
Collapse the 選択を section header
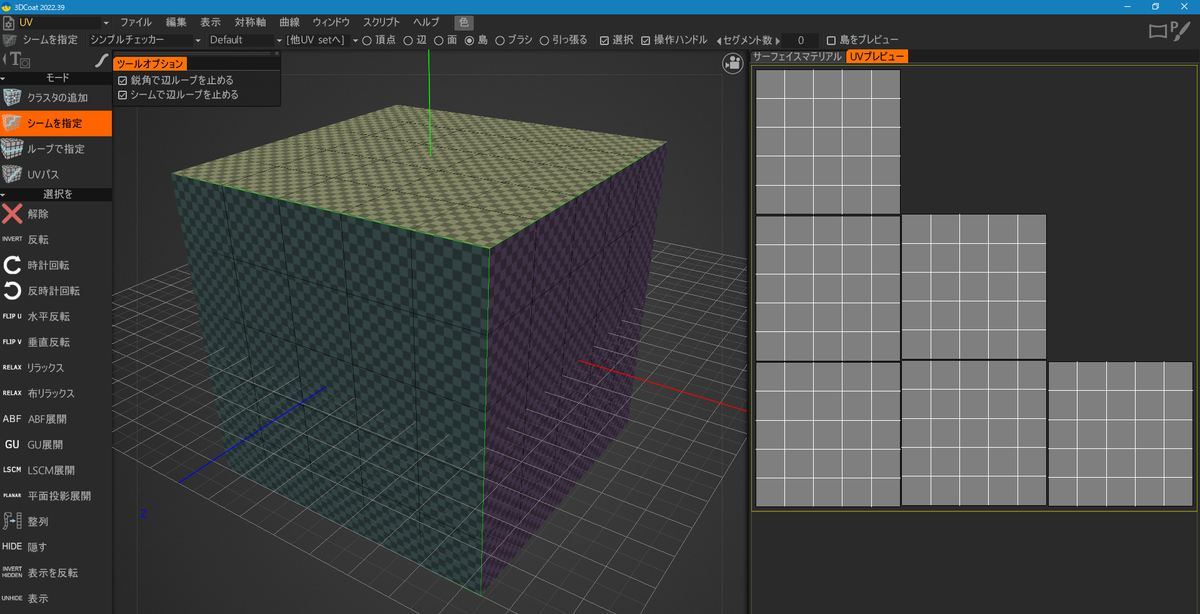tap(56, 194)
